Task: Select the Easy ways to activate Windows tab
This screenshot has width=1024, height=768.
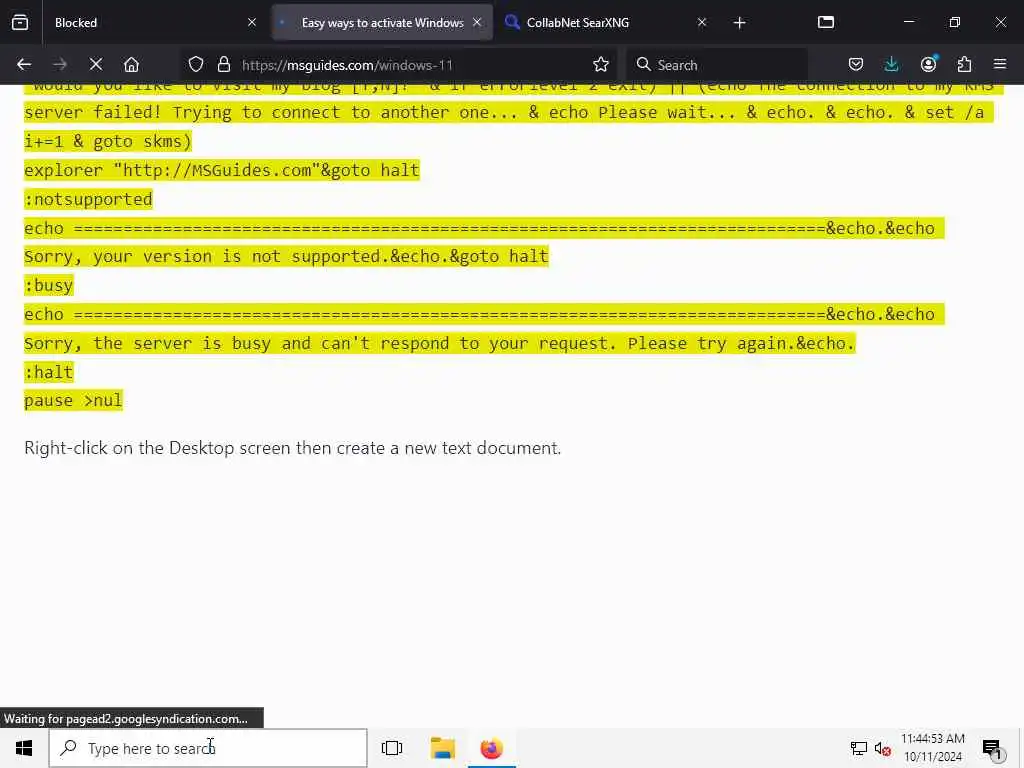Action: point(382,22)
